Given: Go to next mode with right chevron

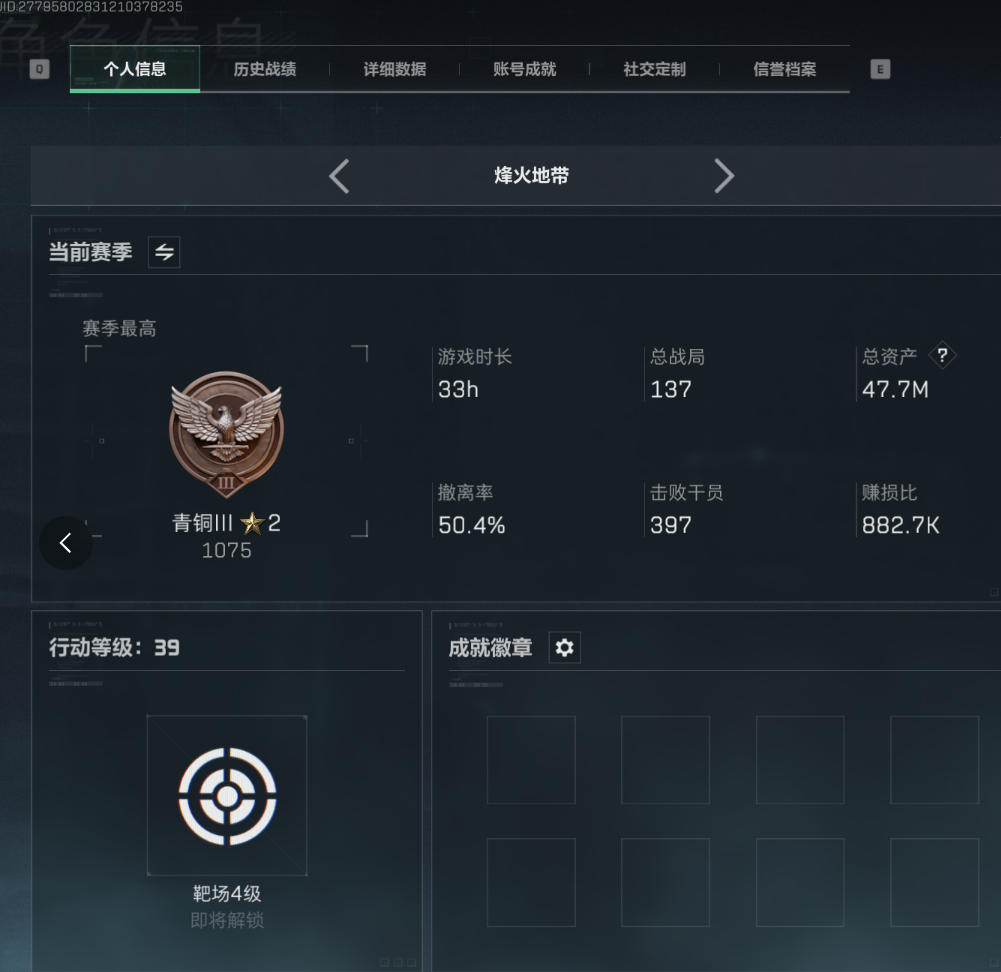Looking at the screenshot, I should pyautogui.click(x=724, y=176).
